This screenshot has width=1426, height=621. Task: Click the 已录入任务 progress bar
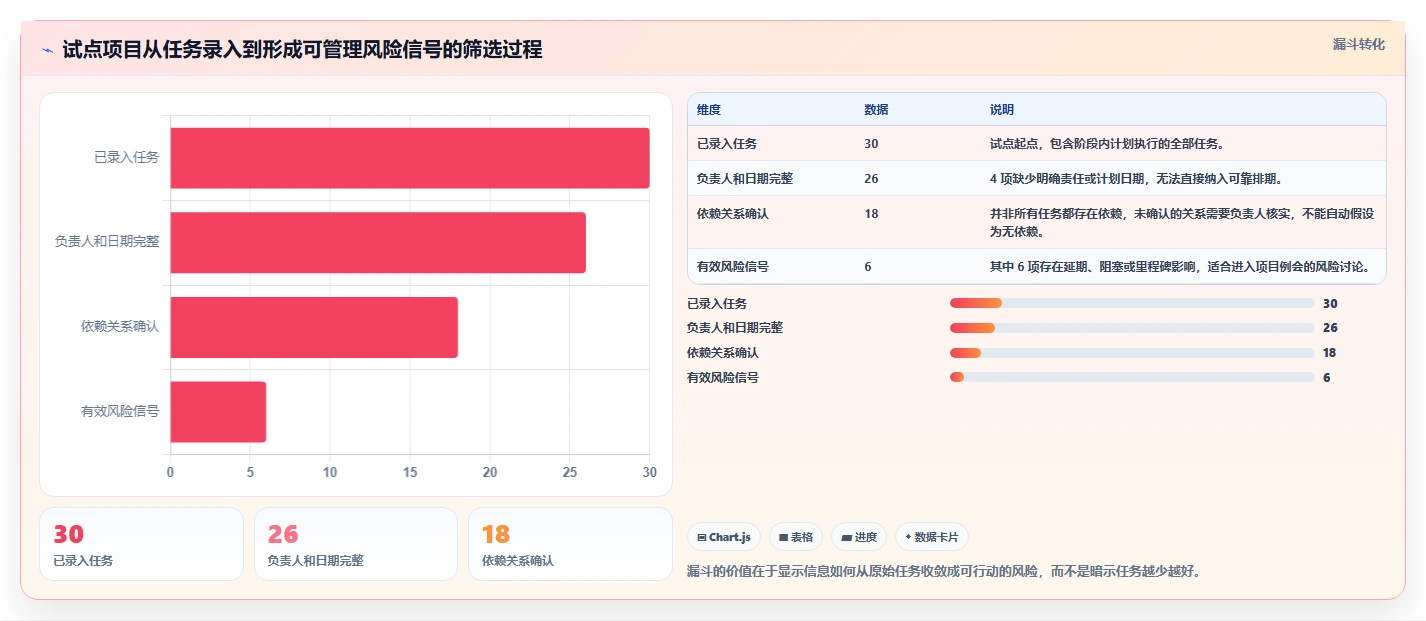coord(1132,304)
